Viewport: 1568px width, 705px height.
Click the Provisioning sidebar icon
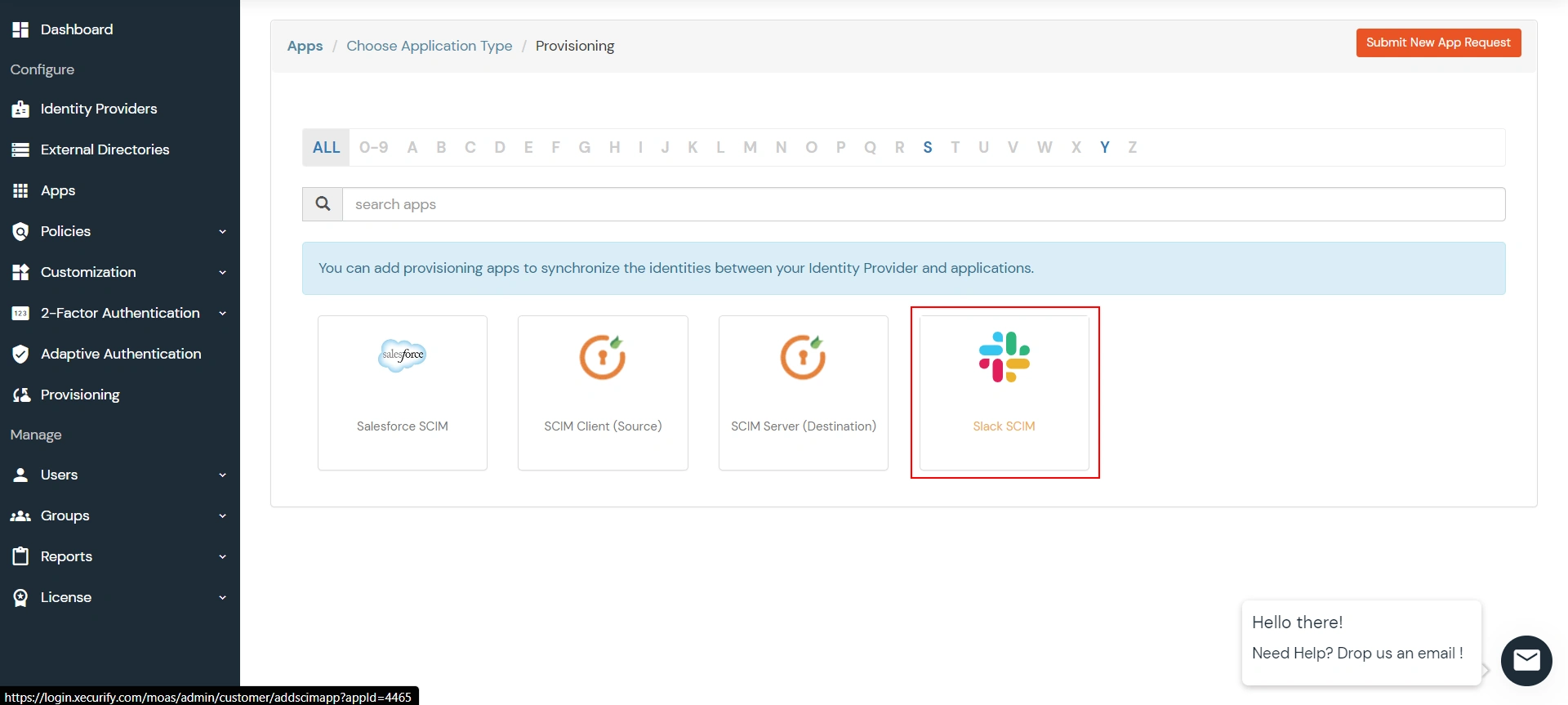coord(21,395)
